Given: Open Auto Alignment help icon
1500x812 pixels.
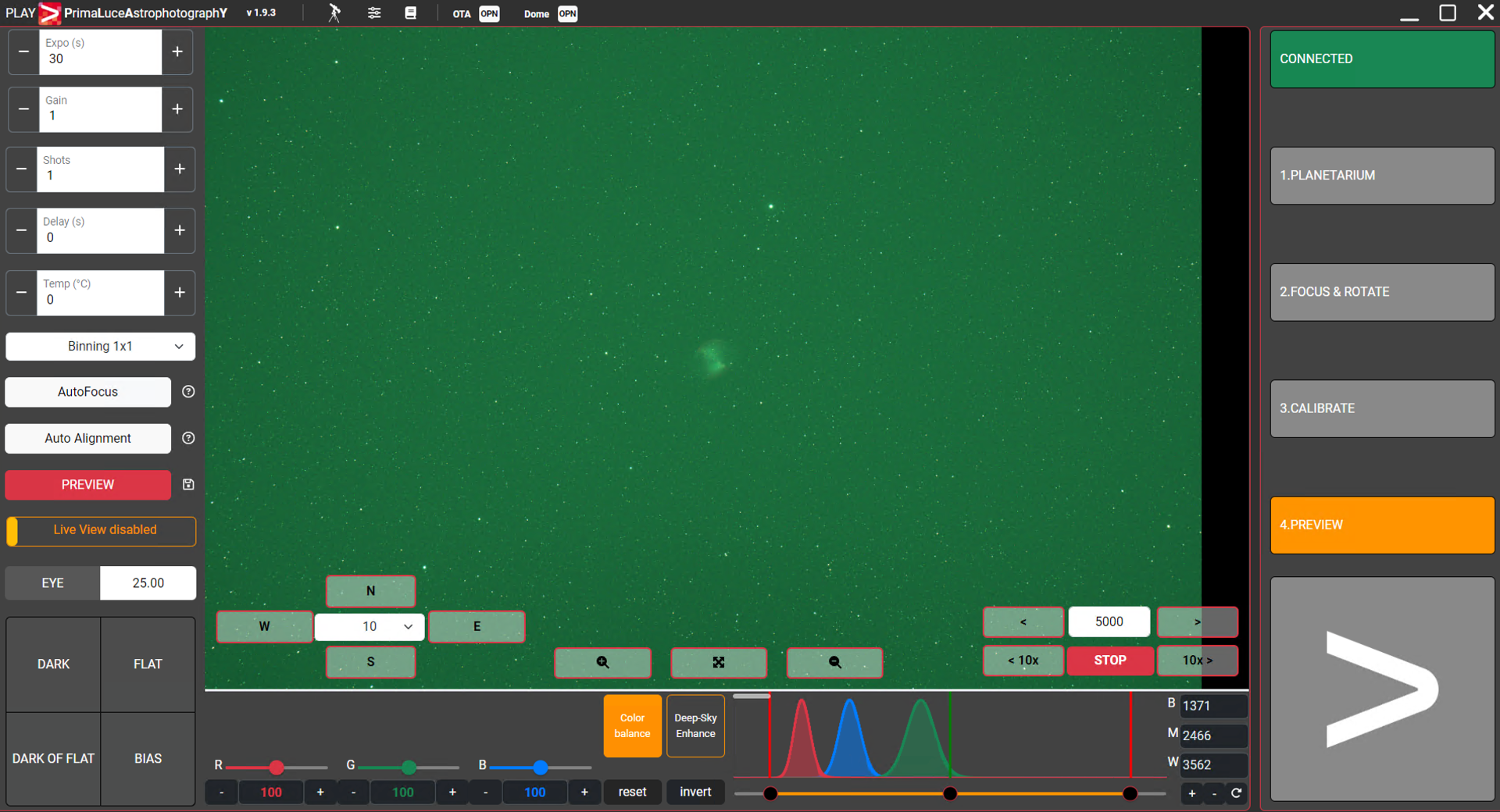Looking at the screenshot, I should click(188, 438).
